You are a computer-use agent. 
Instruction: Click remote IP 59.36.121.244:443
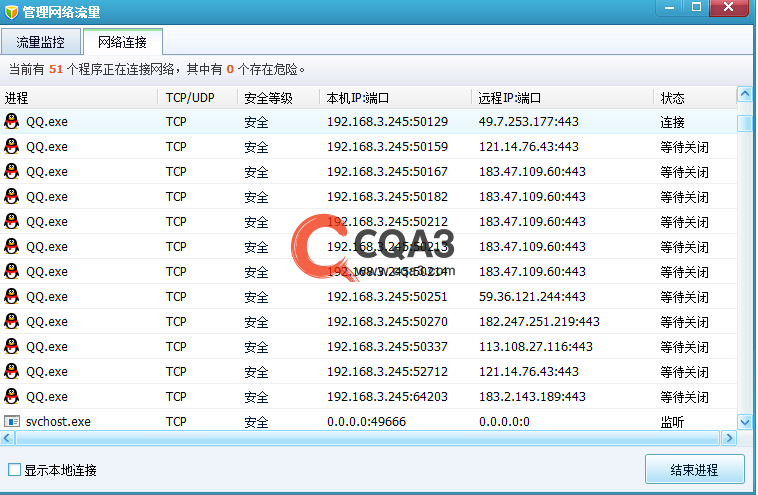532,296
